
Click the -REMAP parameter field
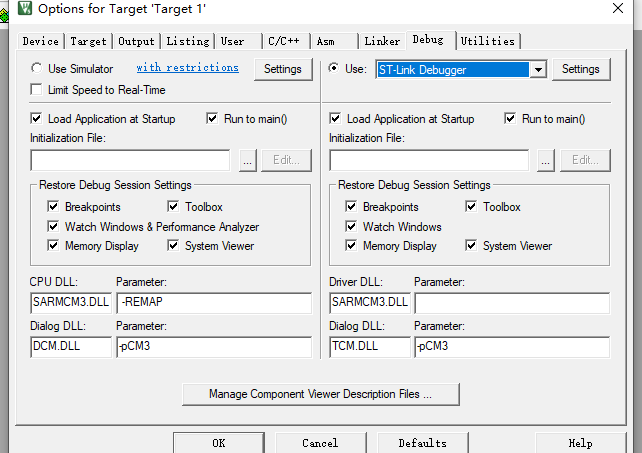pos(214,303)
